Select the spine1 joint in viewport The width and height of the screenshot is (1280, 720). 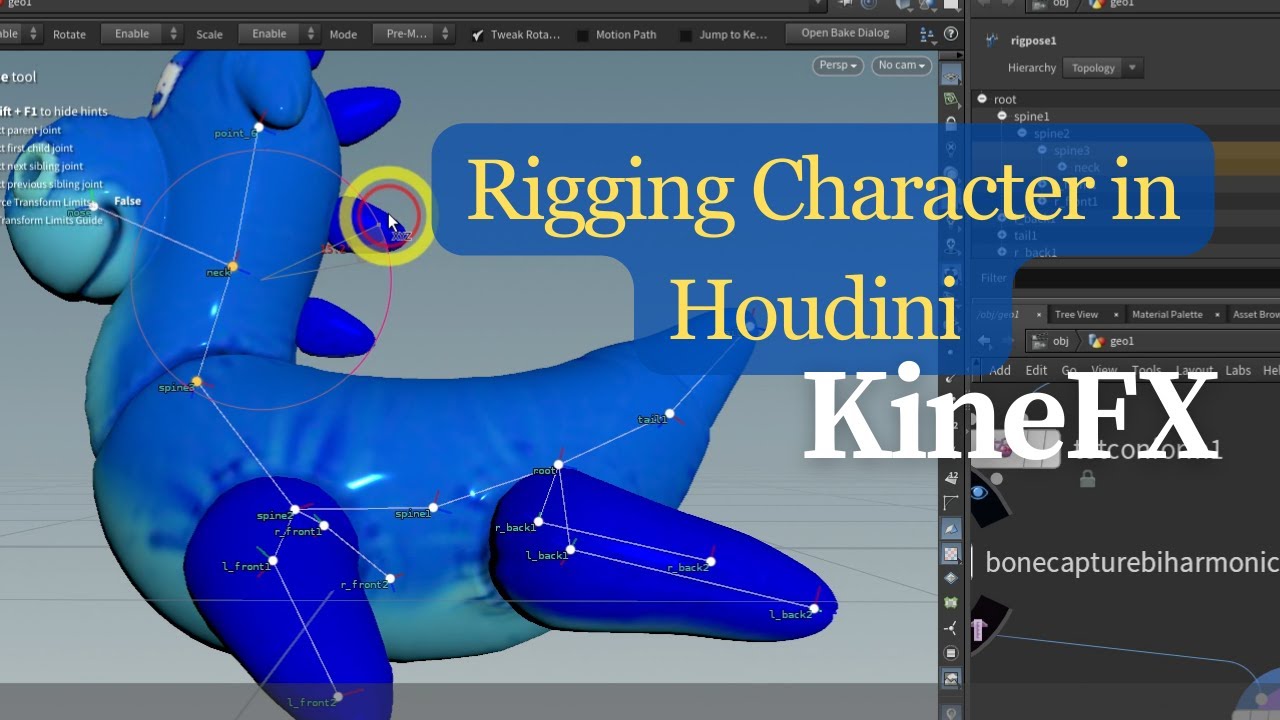tap(433, 508)
